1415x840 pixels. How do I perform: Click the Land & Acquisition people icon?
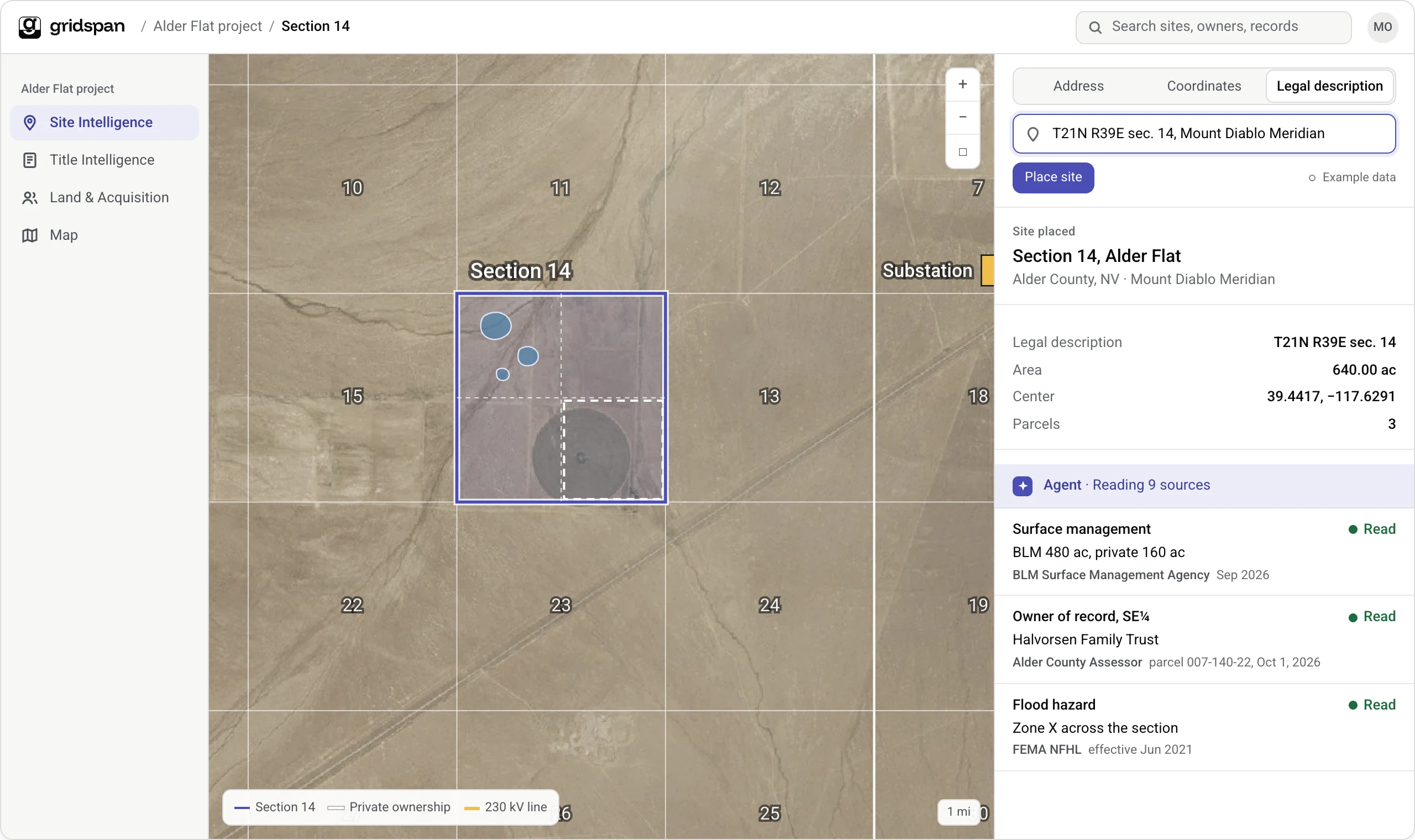[30, 197]
